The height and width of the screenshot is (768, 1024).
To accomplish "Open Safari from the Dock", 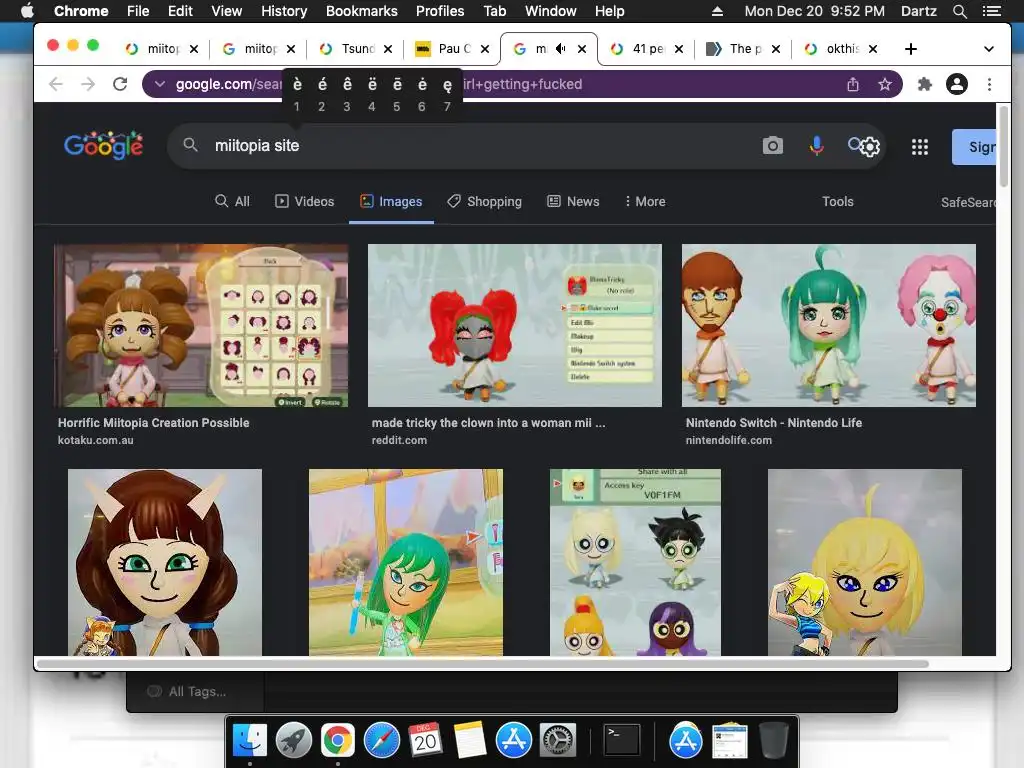I will (381, 741).
